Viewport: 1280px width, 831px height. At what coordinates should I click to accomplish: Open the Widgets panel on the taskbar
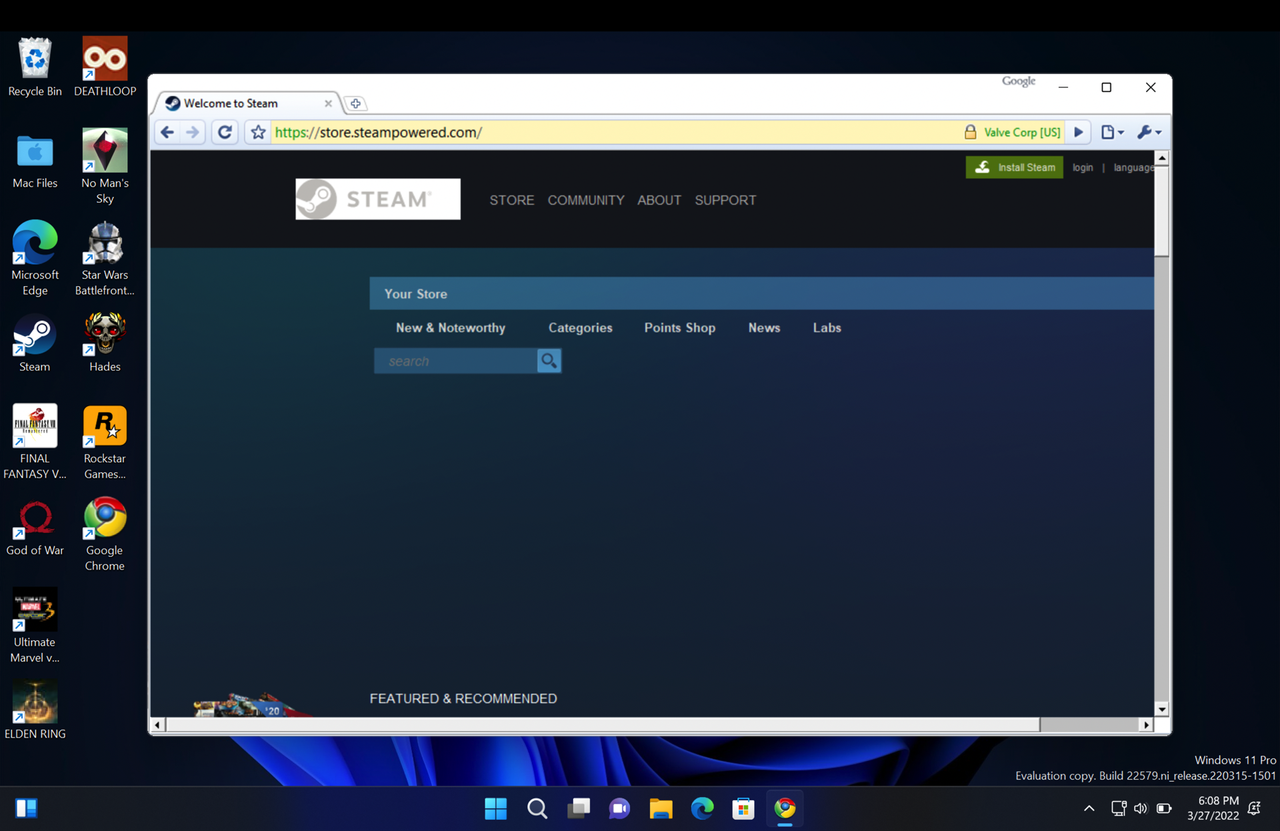pyautogui.click(x=27, y=808)
